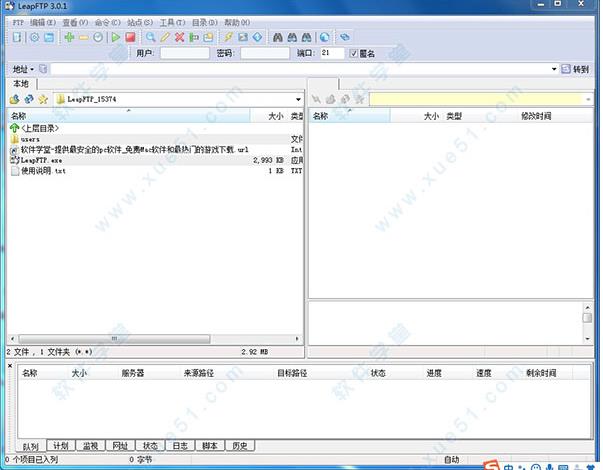
Task: Click the 转到 go button
Action: click(x=575, y=69)
